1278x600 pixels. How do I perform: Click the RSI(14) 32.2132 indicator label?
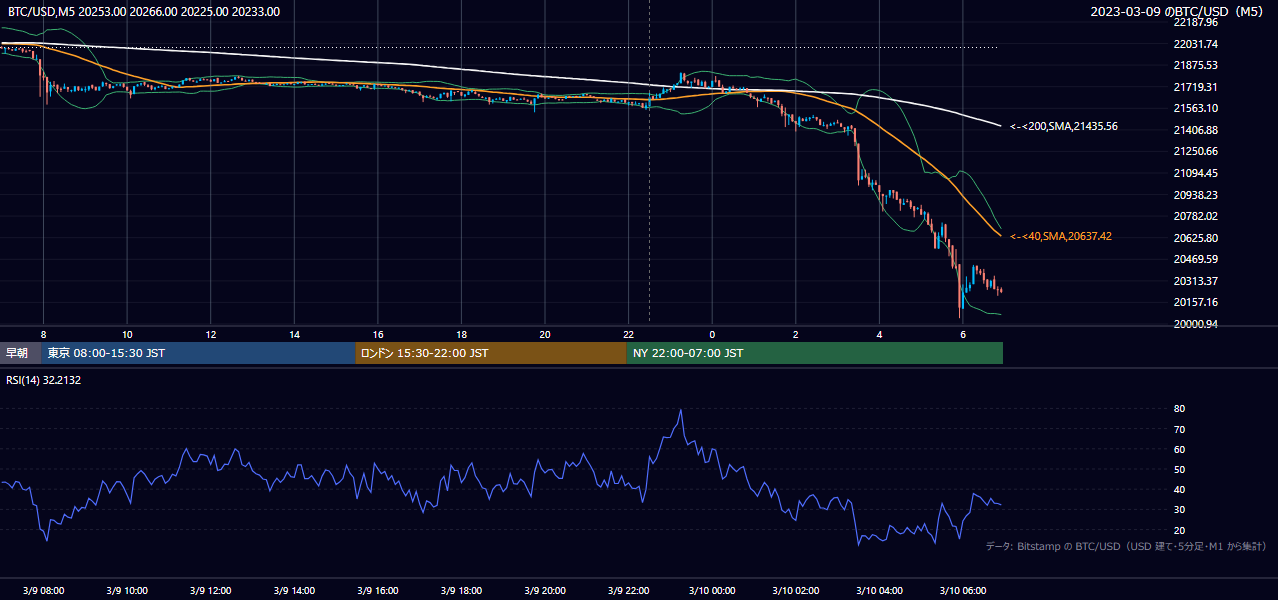click(44, 380)
